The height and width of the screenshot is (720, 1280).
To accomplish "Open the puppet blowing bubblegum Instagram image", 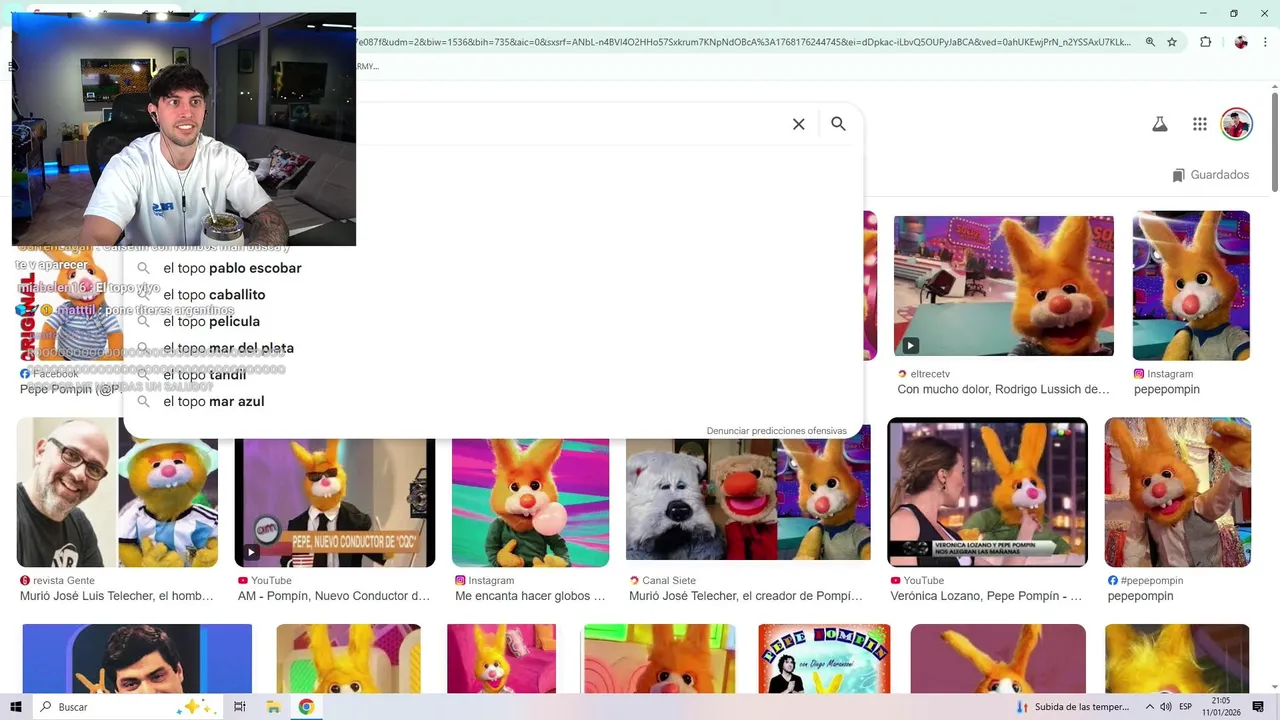I will pos(530,502).
